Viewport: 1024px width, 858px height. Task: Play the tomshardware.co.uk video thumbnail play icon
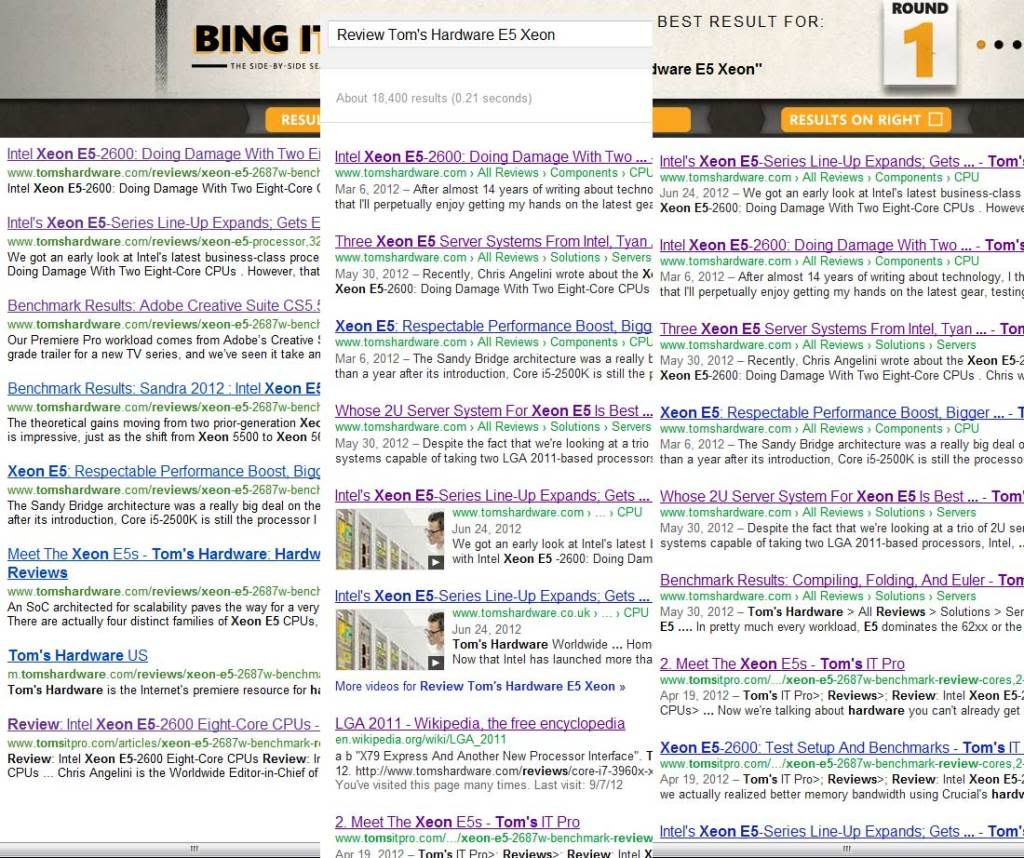click(436, 662)
